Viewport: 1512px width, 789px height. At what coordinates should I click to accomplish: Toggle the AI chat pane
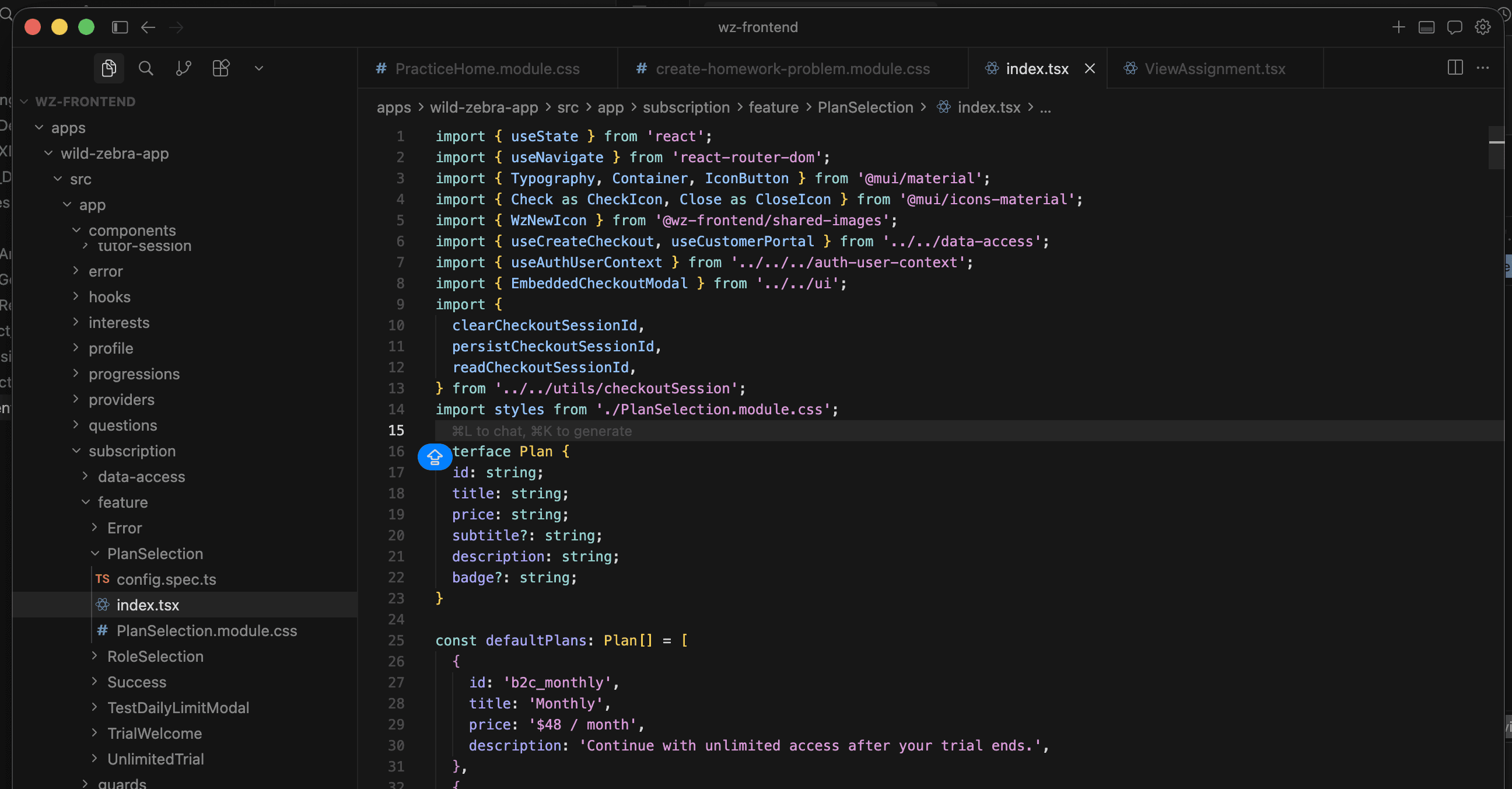coord(1454,27)
